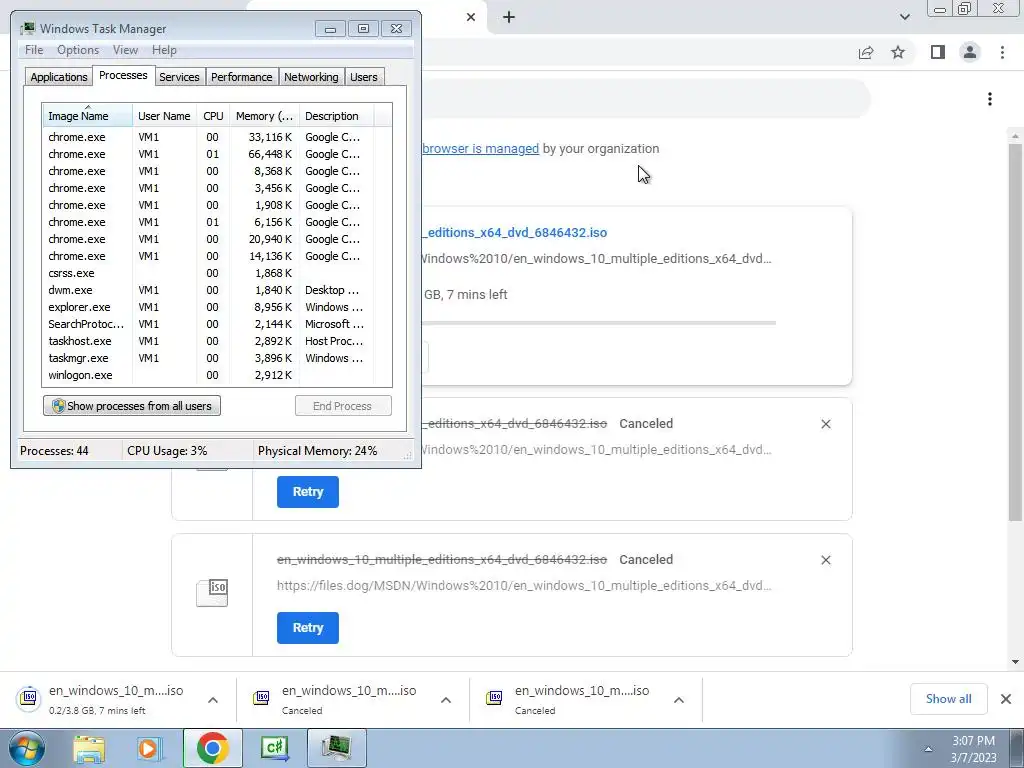Switch to the Services tab
This screenshot has height=768, width=1024.
click(x=179, y=77)
